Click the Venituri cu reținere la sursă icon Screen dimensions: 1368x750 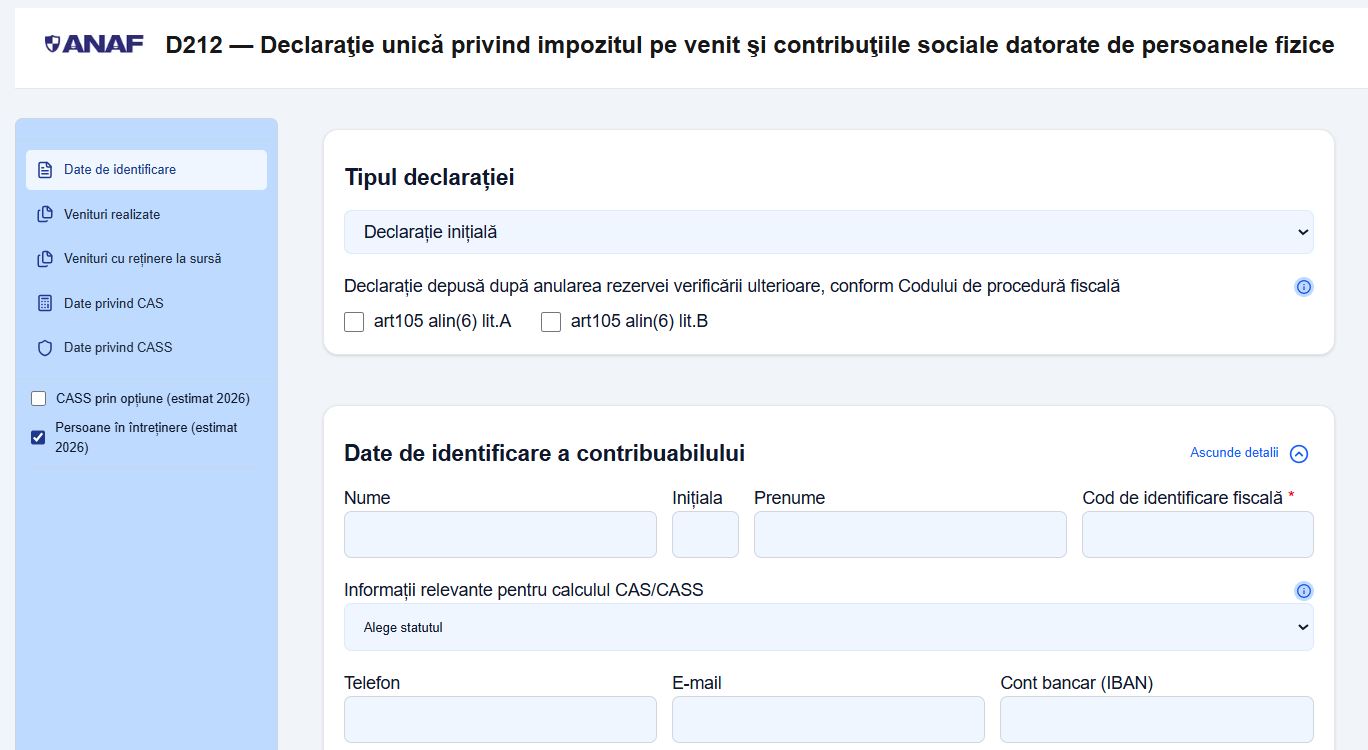pyautogui.click(x=44, y=259)
